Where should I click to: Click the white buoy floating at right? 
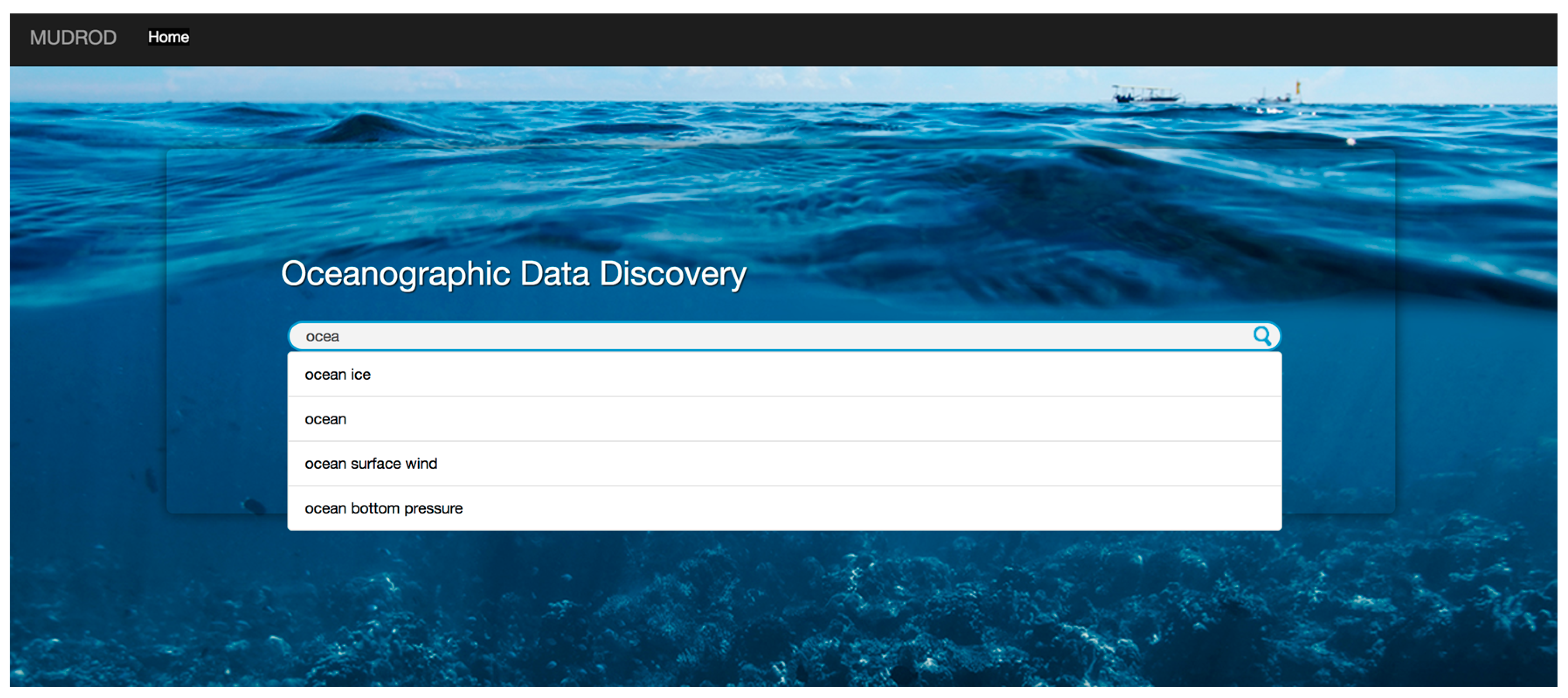(x=1350, y=141)
